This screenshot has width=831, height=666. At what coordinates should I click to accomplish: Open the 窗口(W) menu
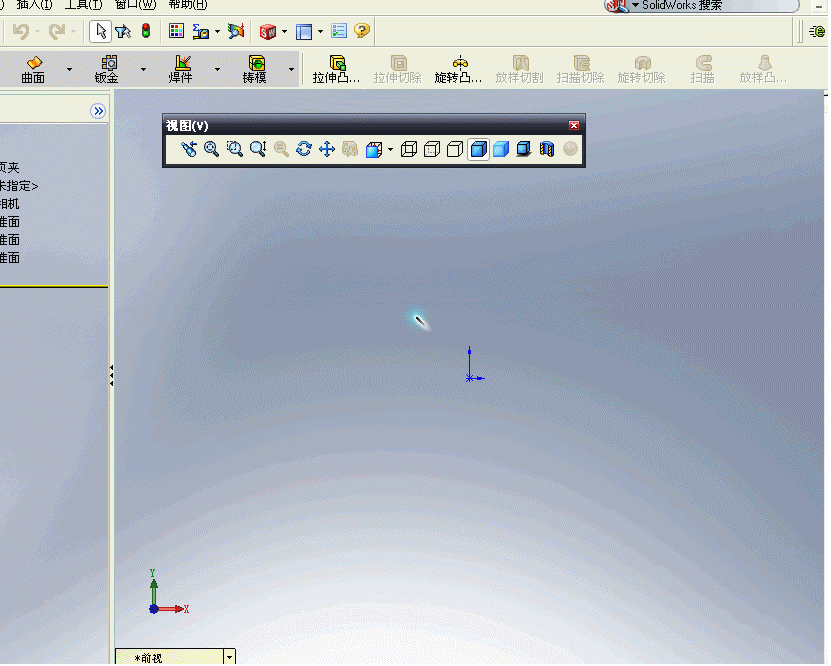click(x=135, y=5)
